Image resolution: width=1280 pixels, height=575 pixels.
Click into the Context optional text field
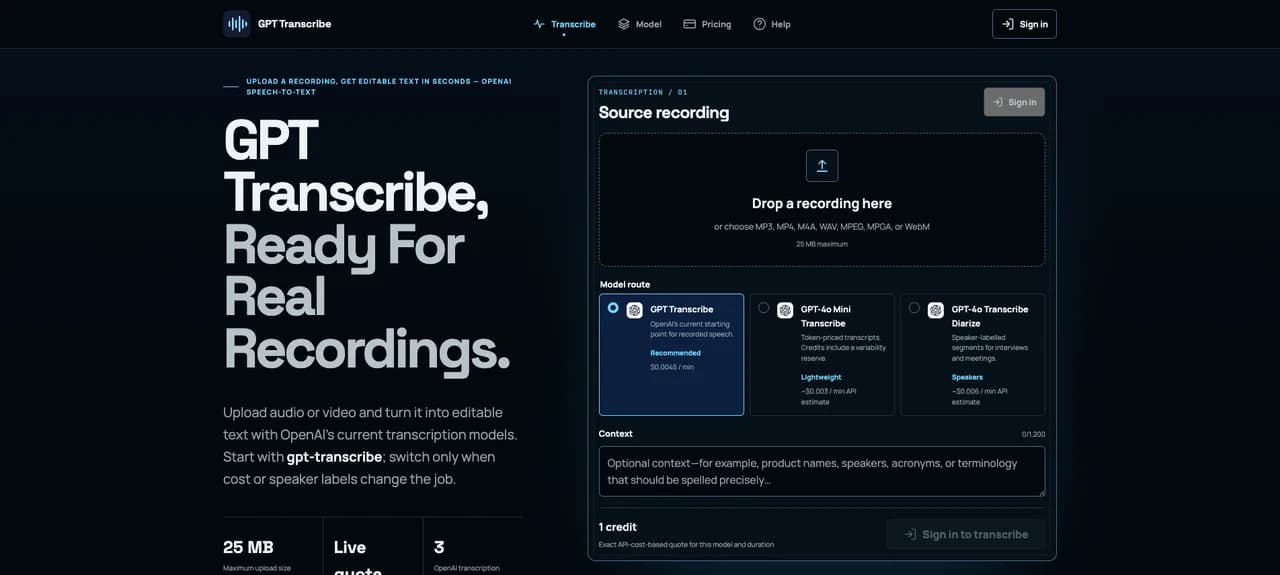[x=822, y=471]
